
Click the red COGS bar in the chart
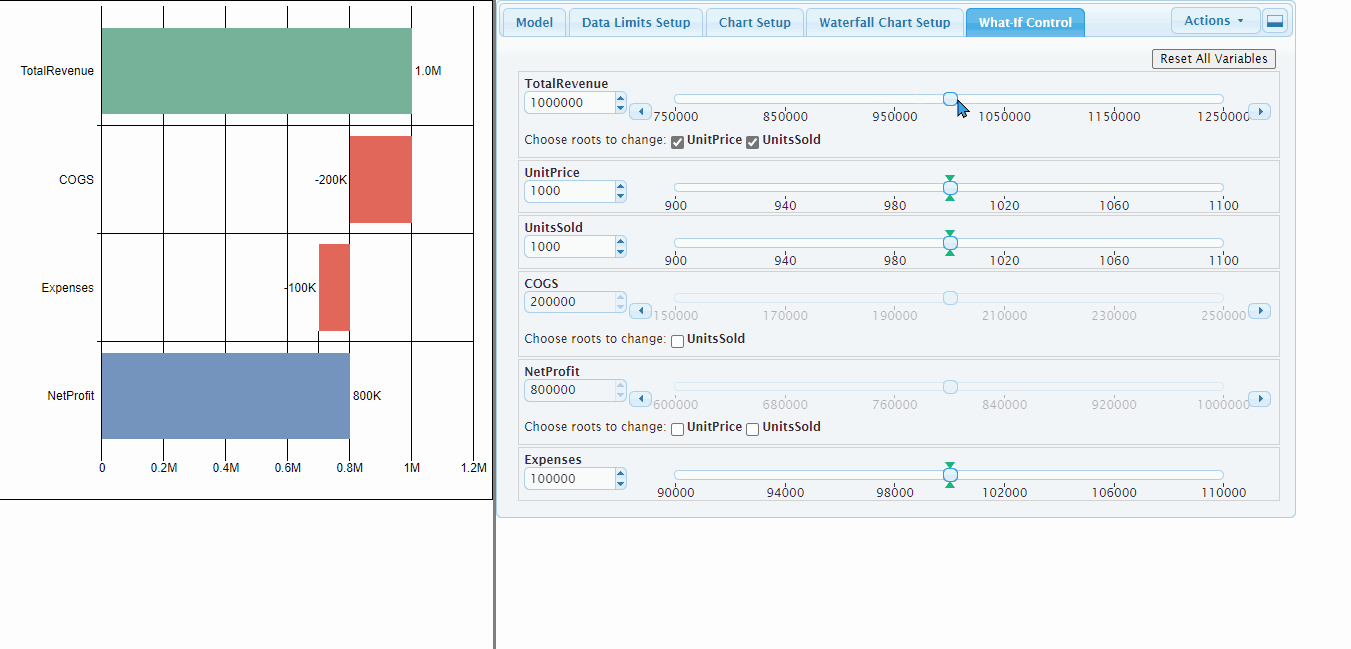(x=380, y=179)
